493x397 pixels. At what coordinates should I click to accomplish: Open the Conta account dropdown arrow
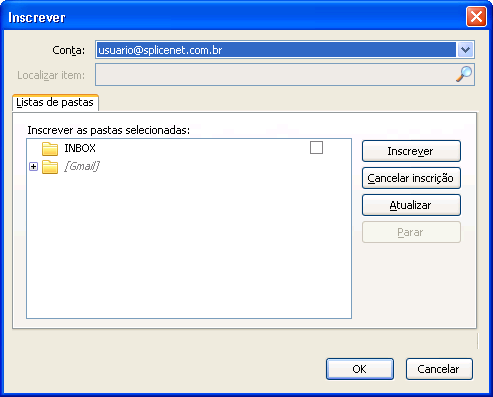(x=465, y=50)
